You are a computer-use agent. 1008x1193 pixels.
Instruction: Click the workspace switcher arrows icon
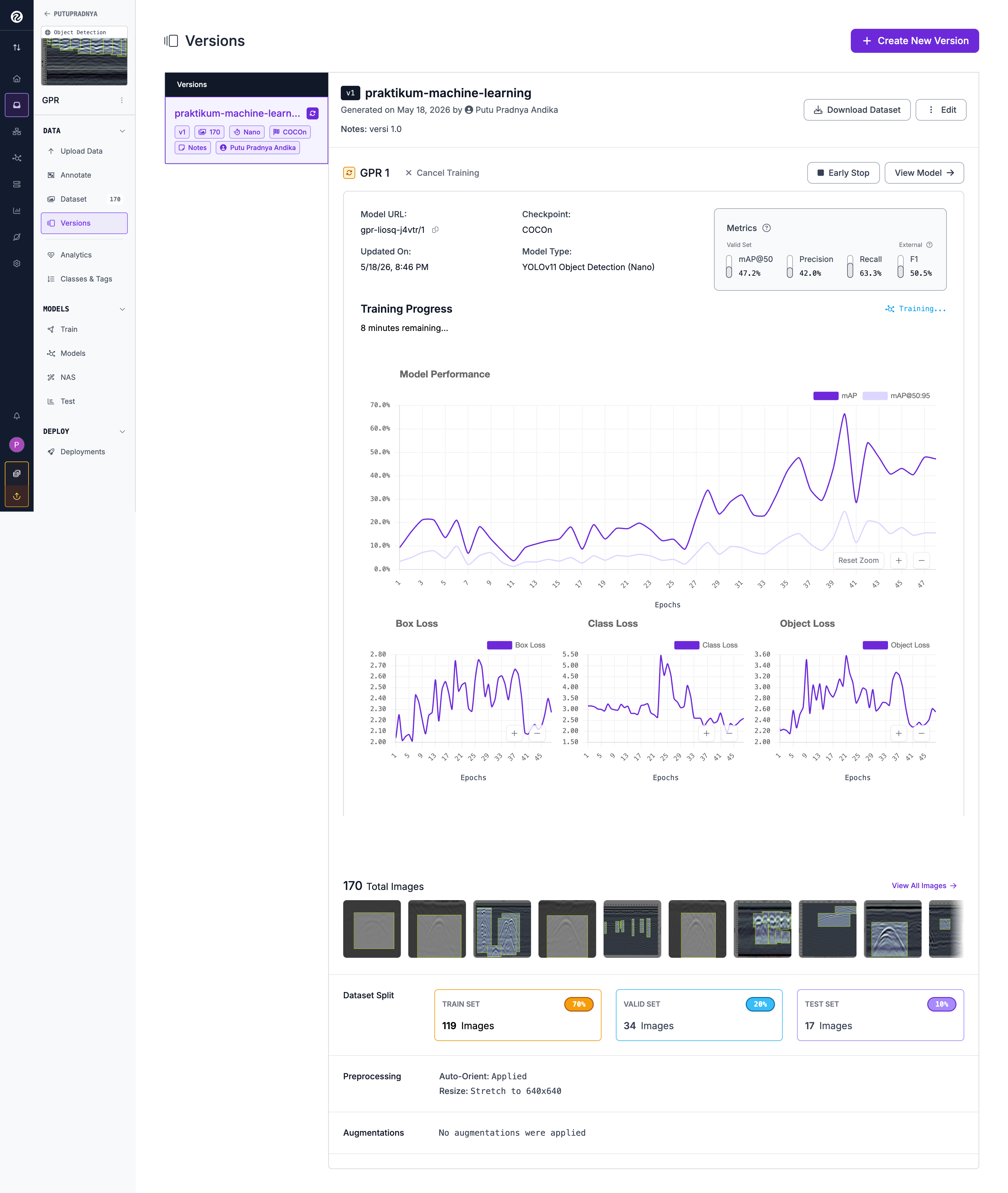click(16, 47)
